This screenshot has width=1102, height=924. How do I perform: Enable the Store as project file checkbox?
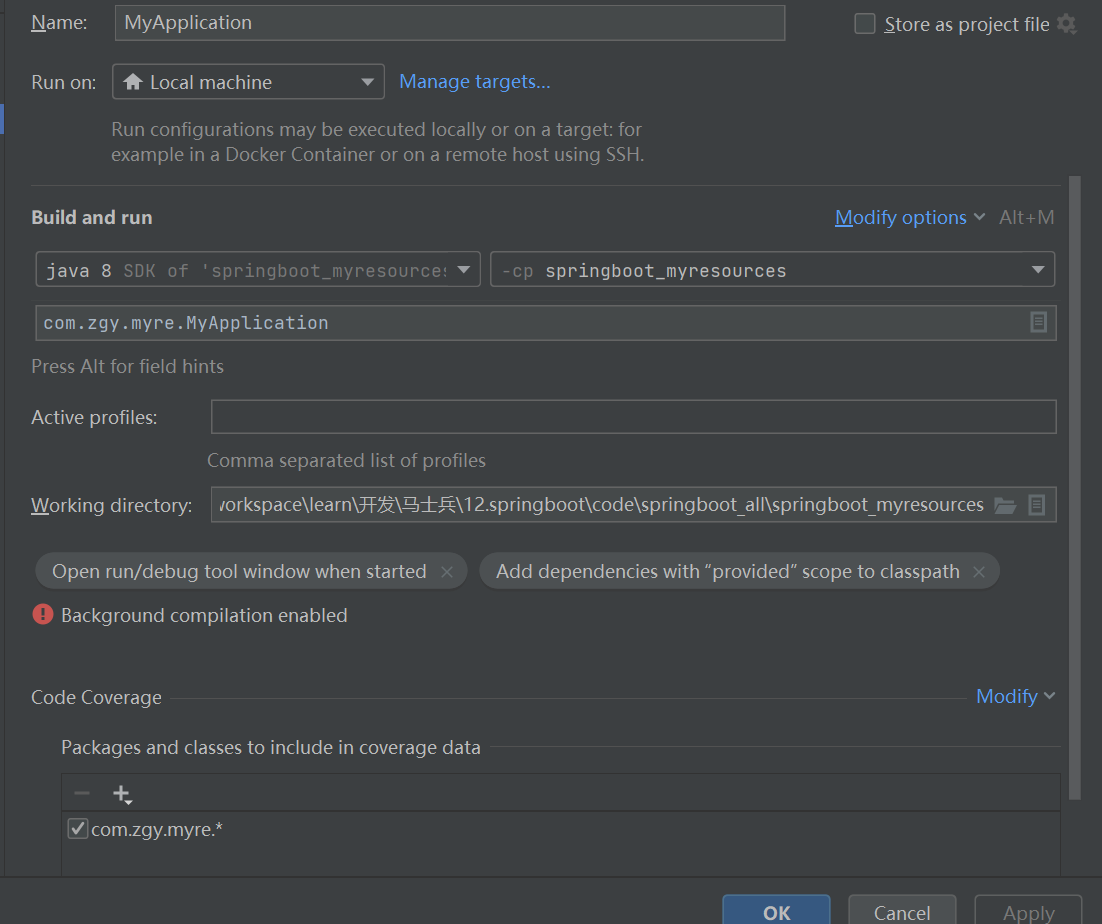click(x=865, y=24)
